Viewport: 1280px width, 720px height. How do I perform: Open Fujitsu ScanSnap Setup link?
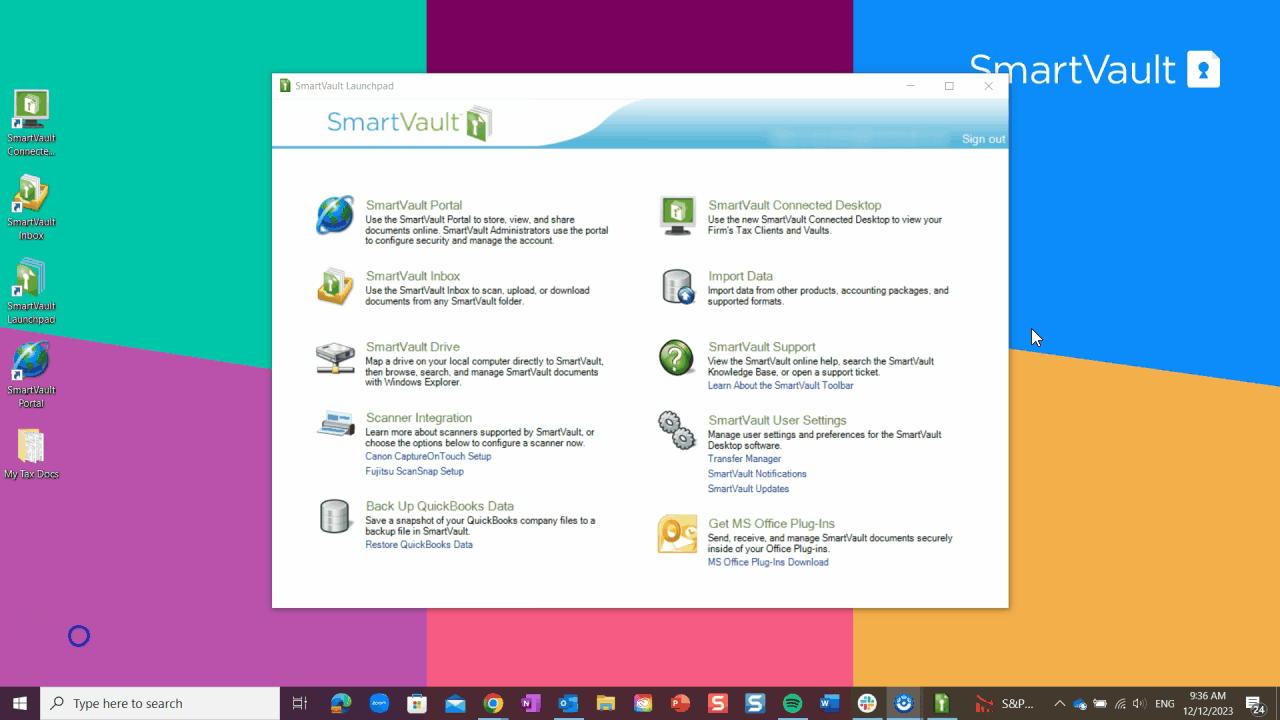coord(414,472)
